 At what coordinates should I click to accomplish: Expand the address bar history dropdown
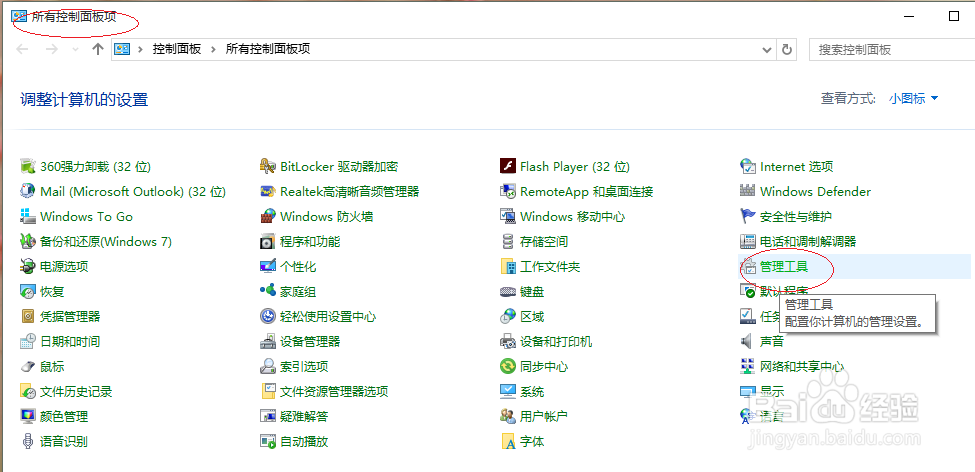[767, 50]
